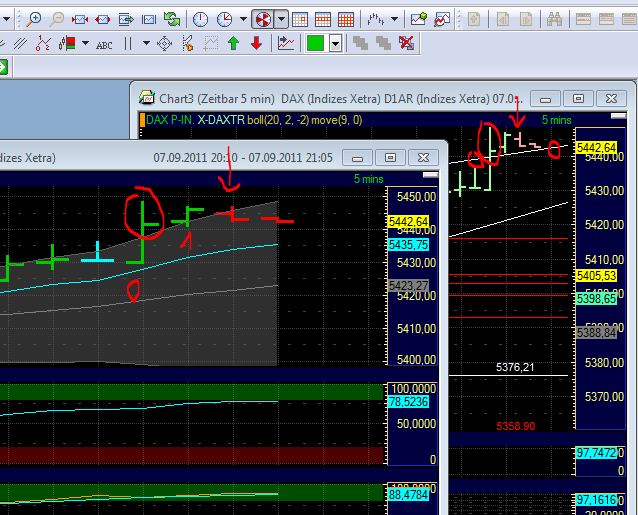
Task: Click the X-DAXTR label in Chart3
Action: pos(221,120)
